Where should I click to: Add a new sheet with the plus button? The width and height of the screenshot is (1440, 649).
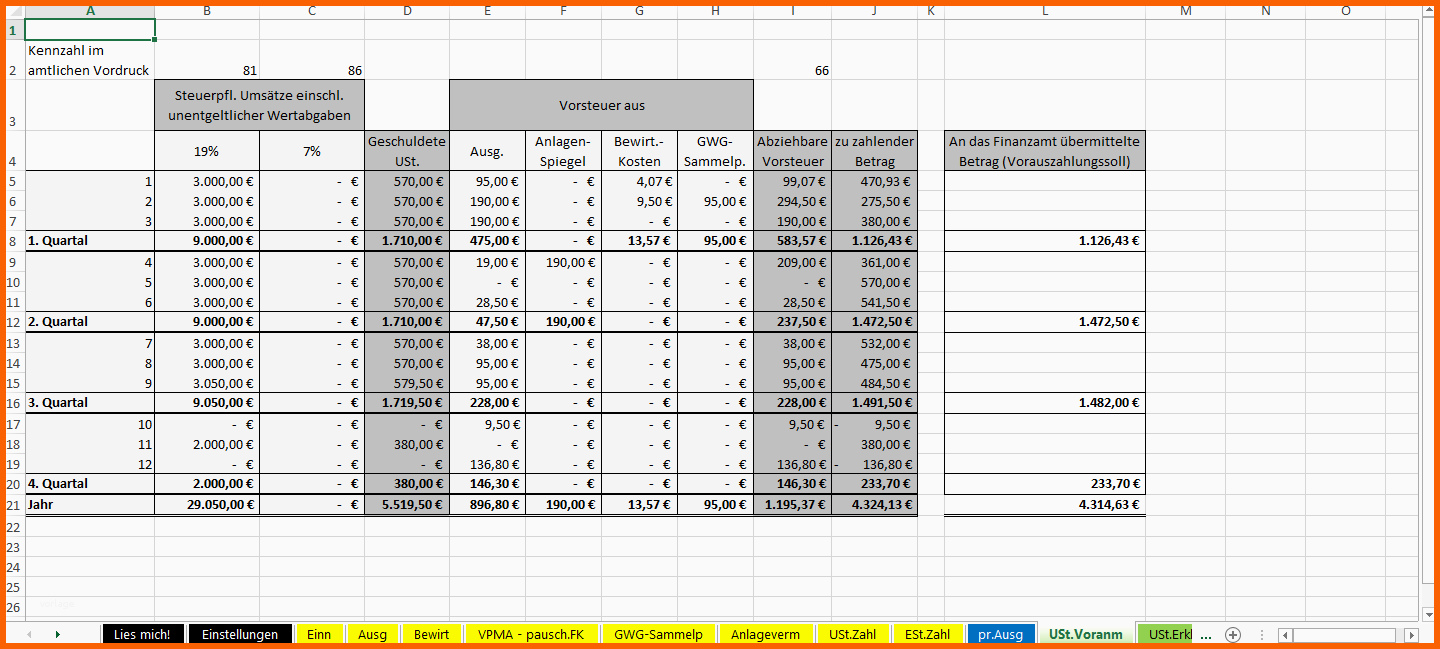[x=1233, y=634]
